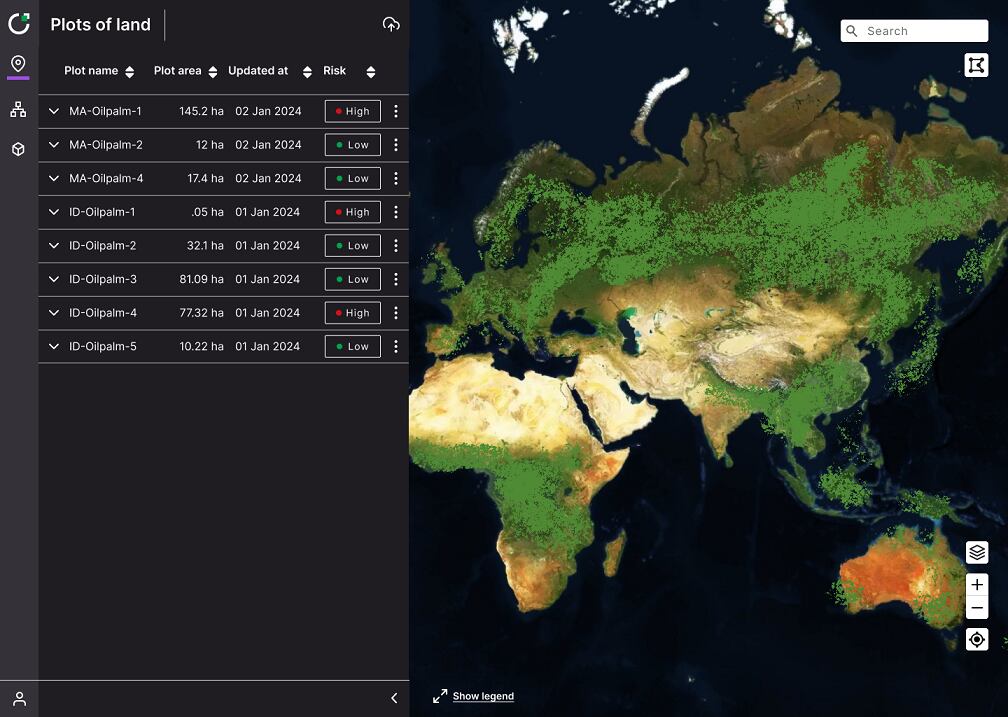This screenshot has height=717, width=1008.
Task: Sort table by Plot name
Action: [129, 72]
